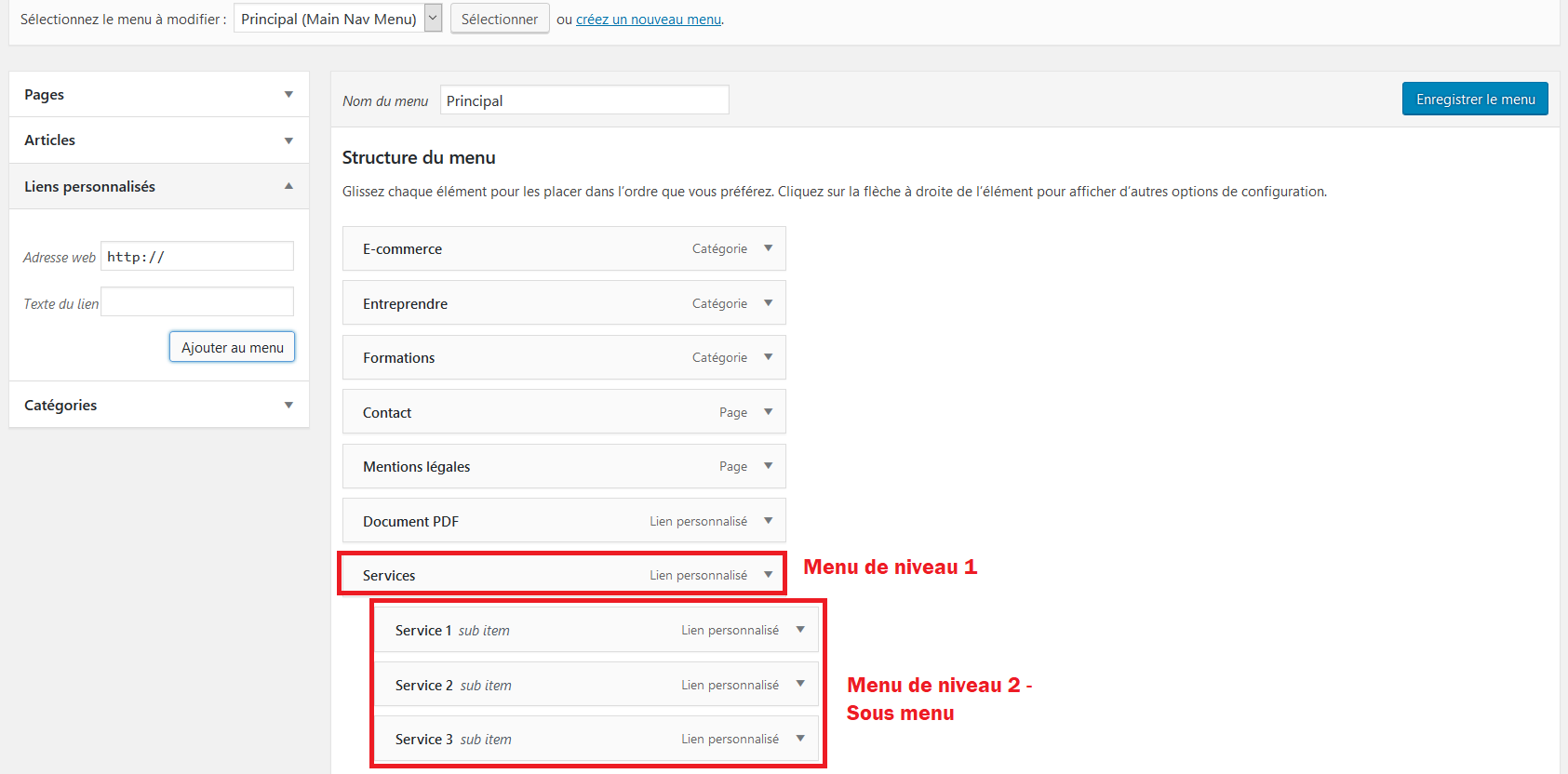Expand the Contact menu item options
The width and height of the screenshot is (1568, 774).
(x=769, y=412)
